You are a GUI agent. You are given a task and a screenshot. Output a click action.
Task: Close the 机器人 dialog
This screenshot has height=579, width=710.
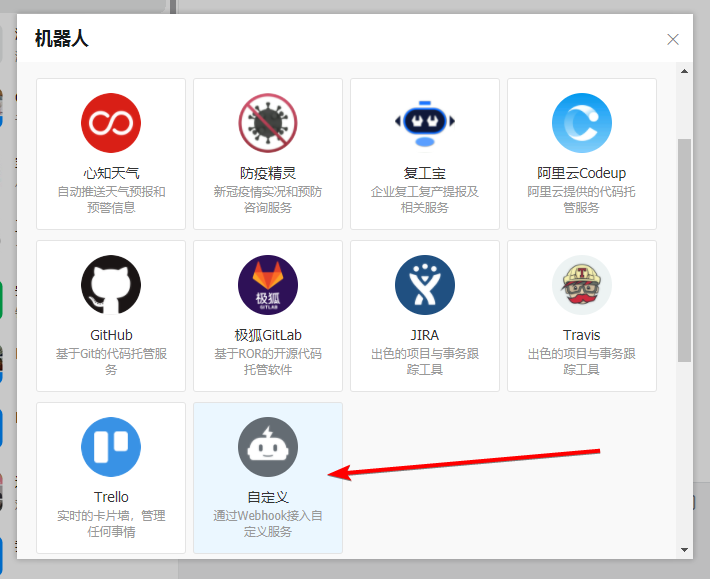click(673, 39)
